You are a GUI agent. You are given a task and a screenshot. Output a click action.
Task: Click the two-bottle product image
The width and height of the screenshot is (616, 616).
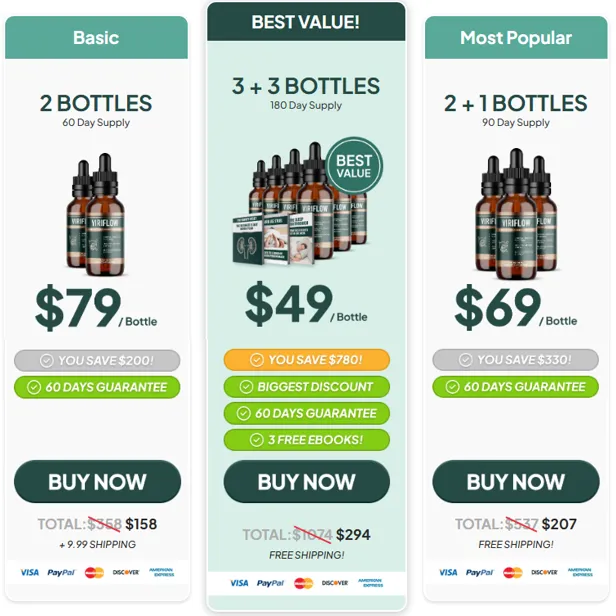tap(95, 215)
